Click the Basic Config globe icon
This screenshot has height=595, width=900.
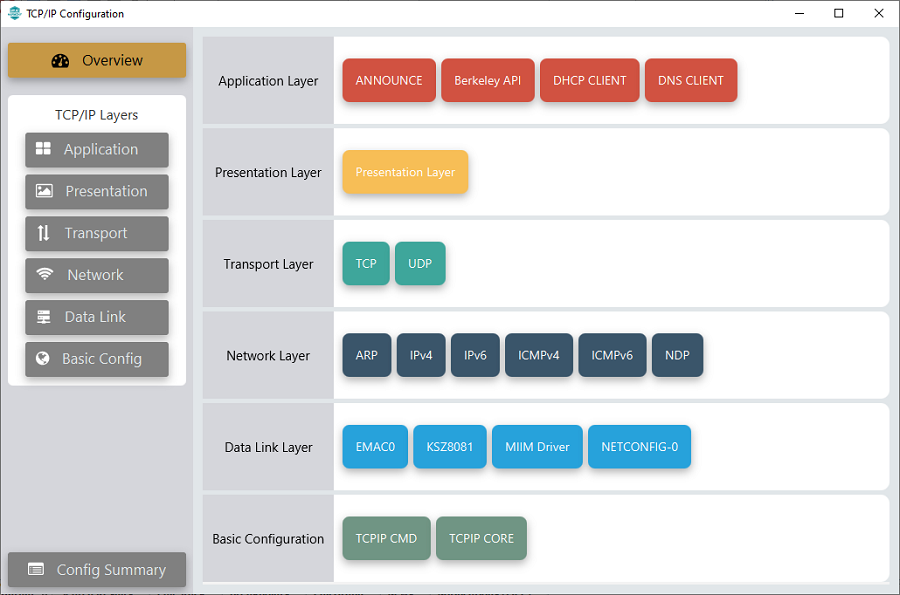(43, 359)
